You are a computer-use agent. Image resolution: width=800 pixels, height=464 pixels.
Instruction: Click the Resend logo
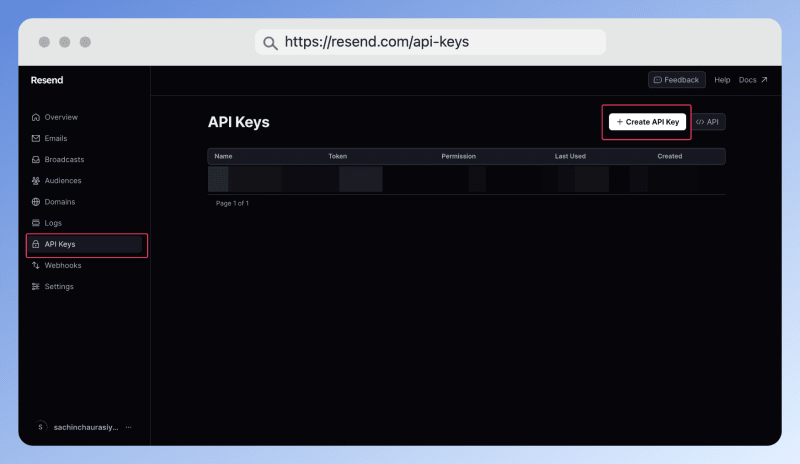(47, 80)
